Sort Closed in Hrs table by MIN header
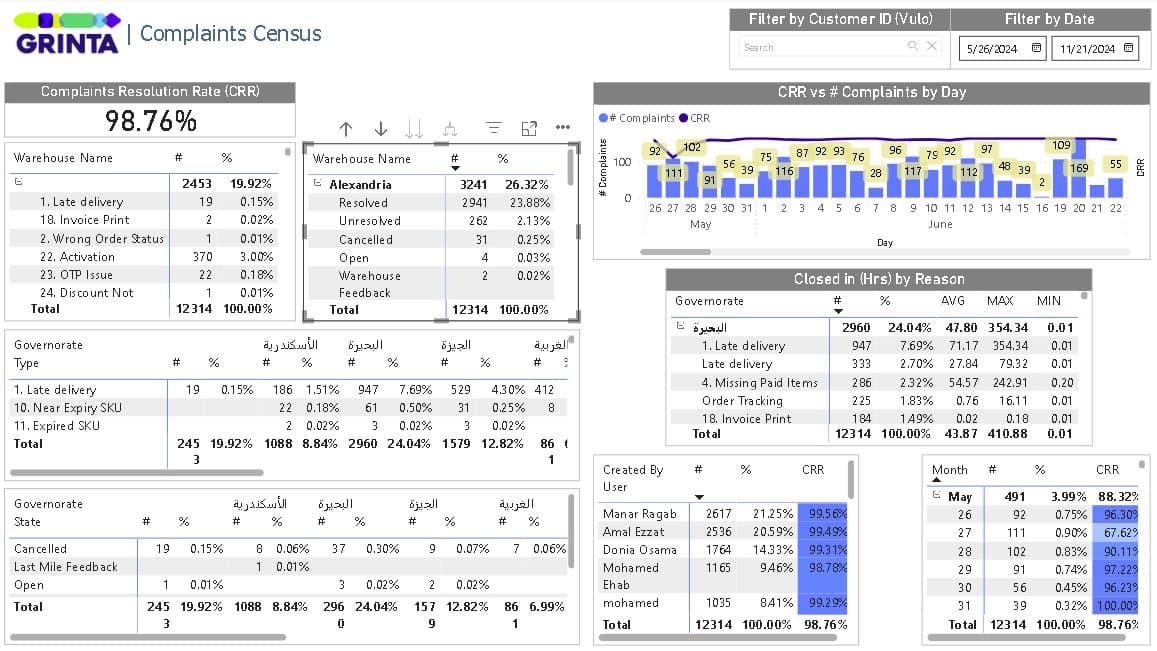The image size is (1157, 651). tap(1049, 301)
